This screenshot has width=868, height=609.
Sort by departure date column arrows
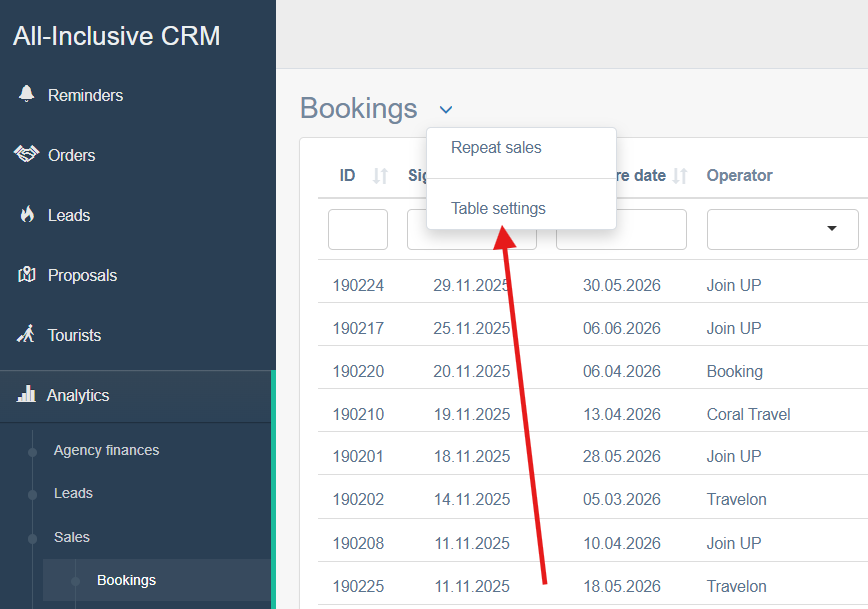pyautogui.click(x=680, y=176)
